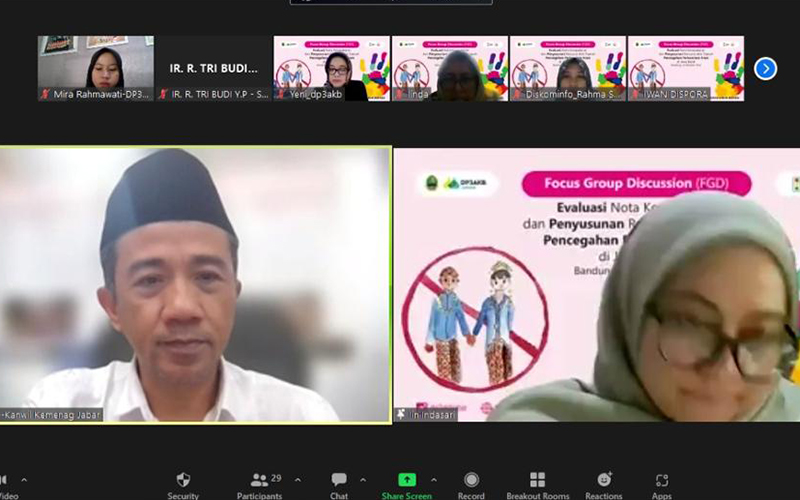Image resolution: width=800 pixels, height=500 pixels.
Task: Expand the video options caret
Action: point(24,480)
